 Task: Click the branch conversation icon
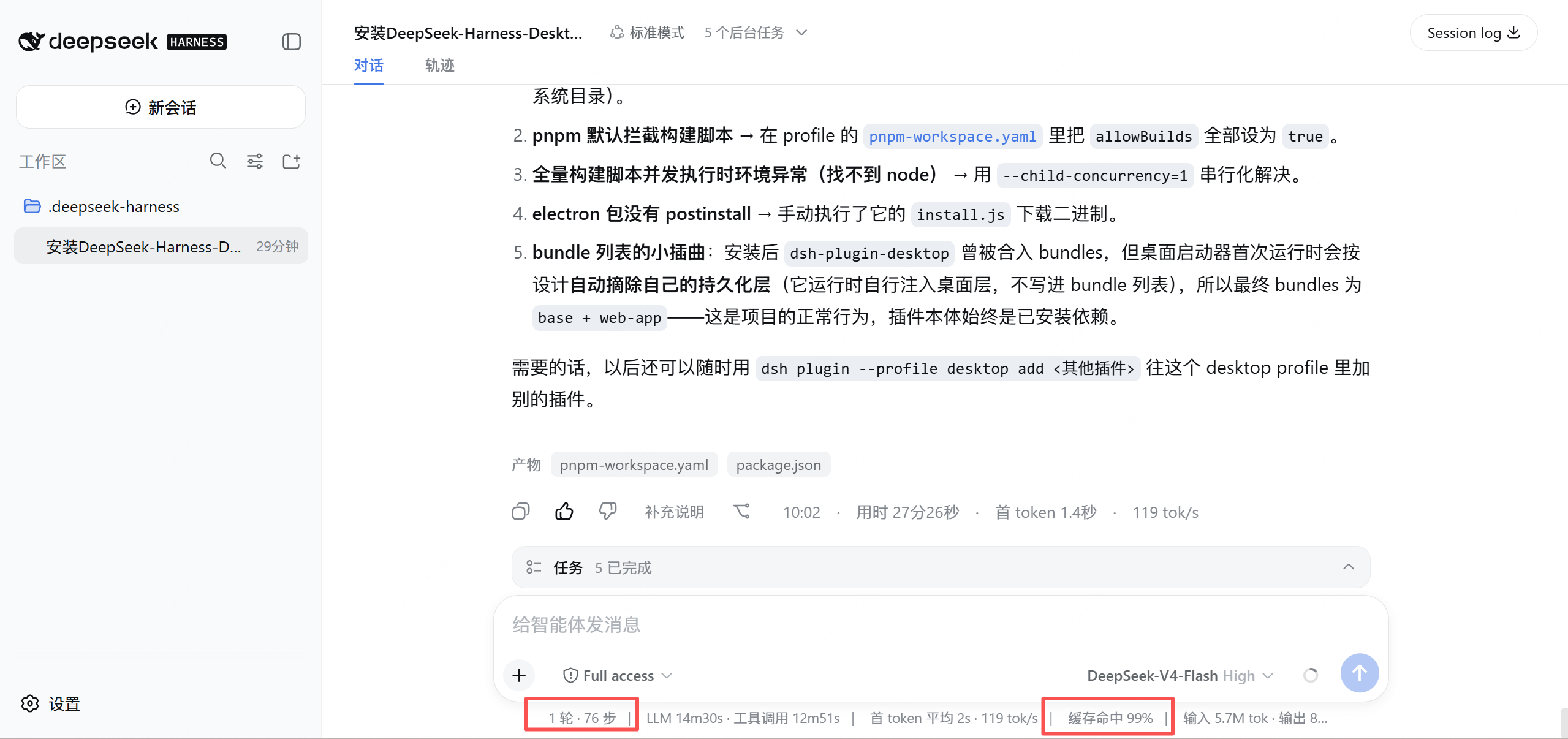point(742,512)
